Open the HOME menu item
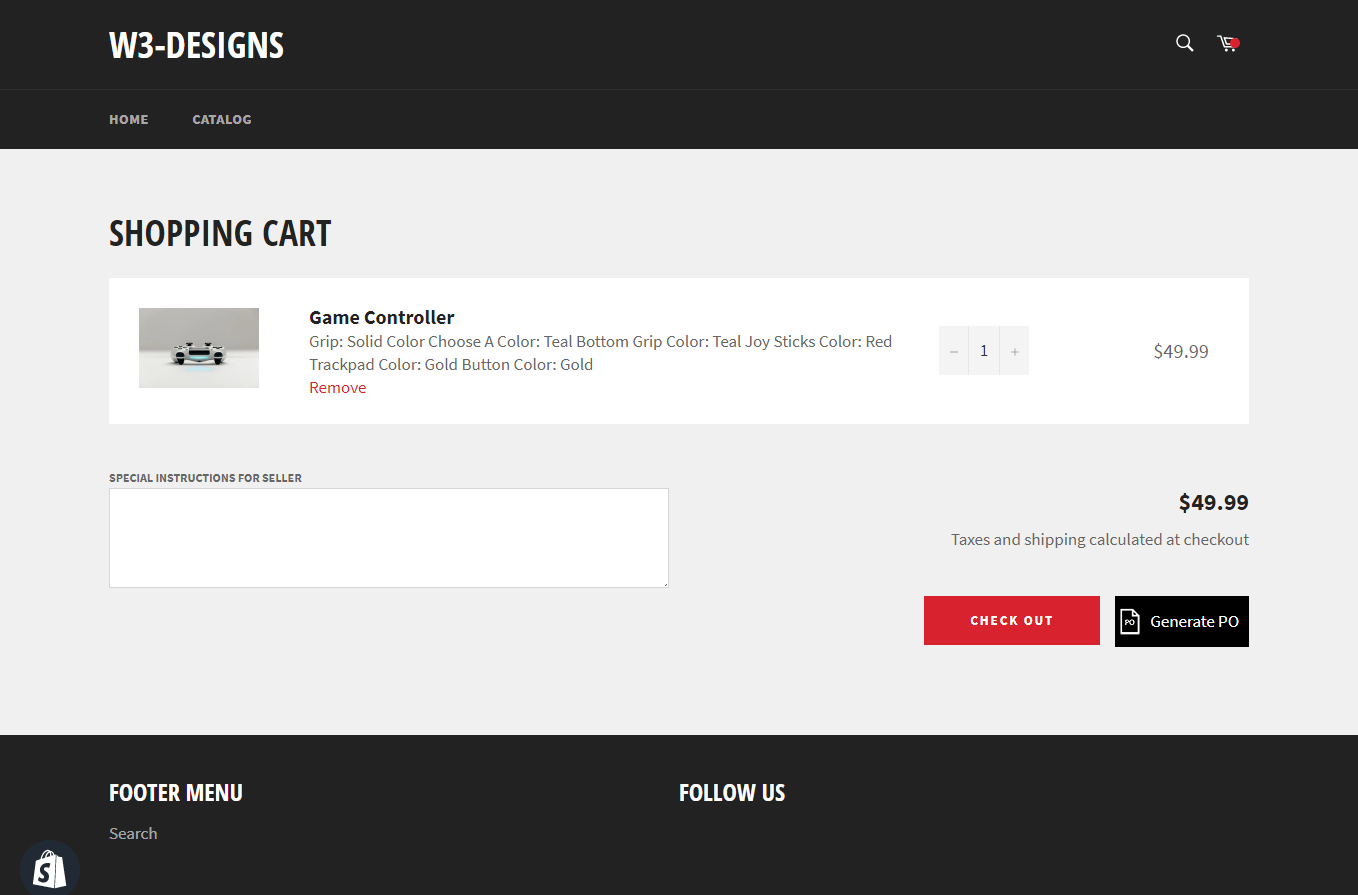1358x895 pixels. (129, 119)
